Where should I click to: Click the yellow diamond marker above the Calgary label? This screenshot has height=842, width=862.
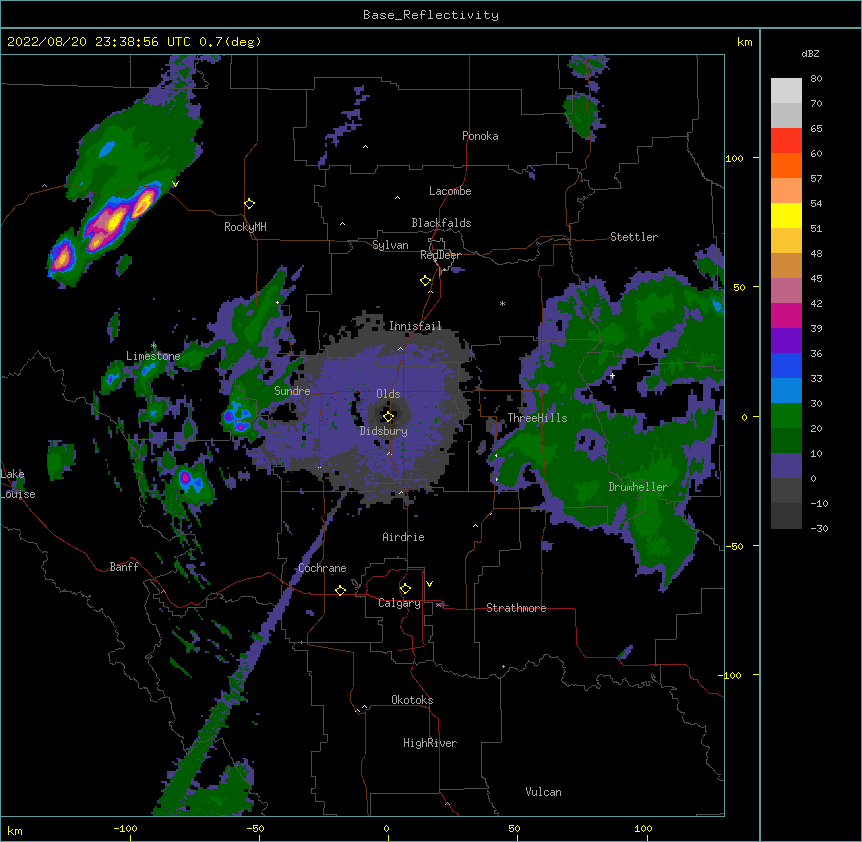(x=405, y=589)
